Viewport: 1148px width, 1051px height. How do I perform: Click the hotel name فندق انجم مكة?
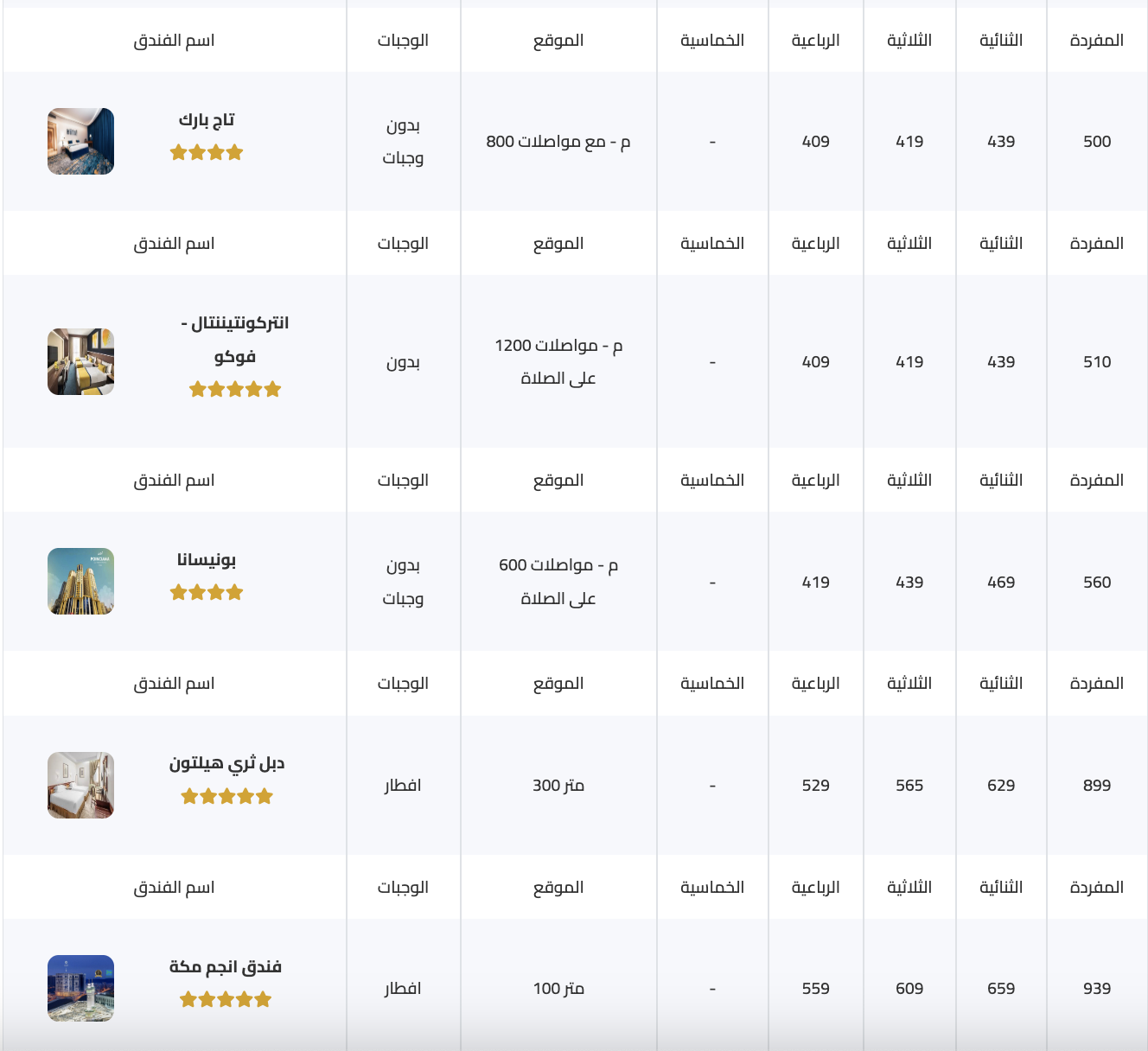point(226,966)
